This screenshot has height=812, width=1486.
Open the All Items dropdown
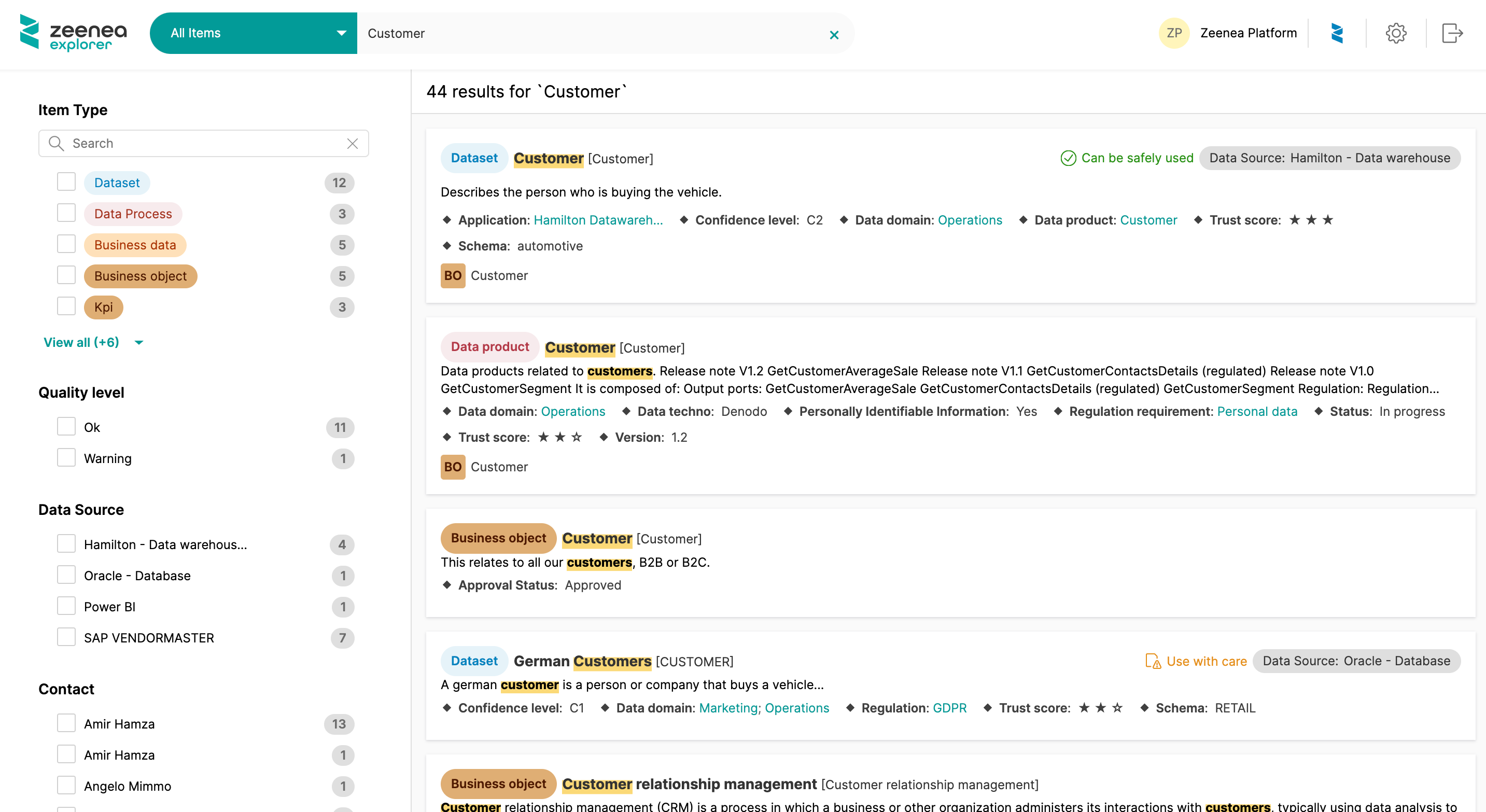pos(253,33)
